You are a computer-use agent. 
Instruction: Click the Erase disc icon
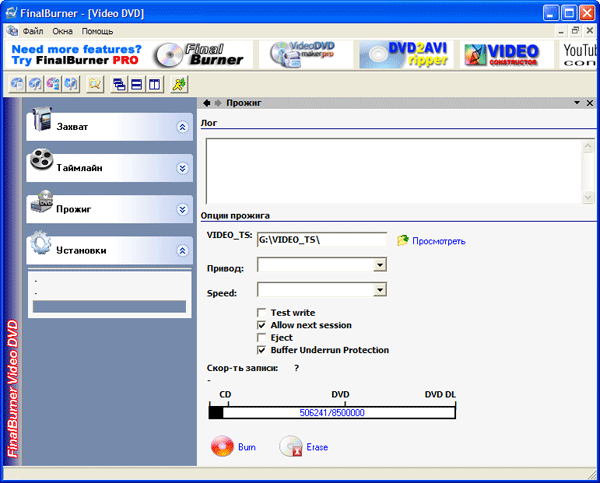click(291, 446)
